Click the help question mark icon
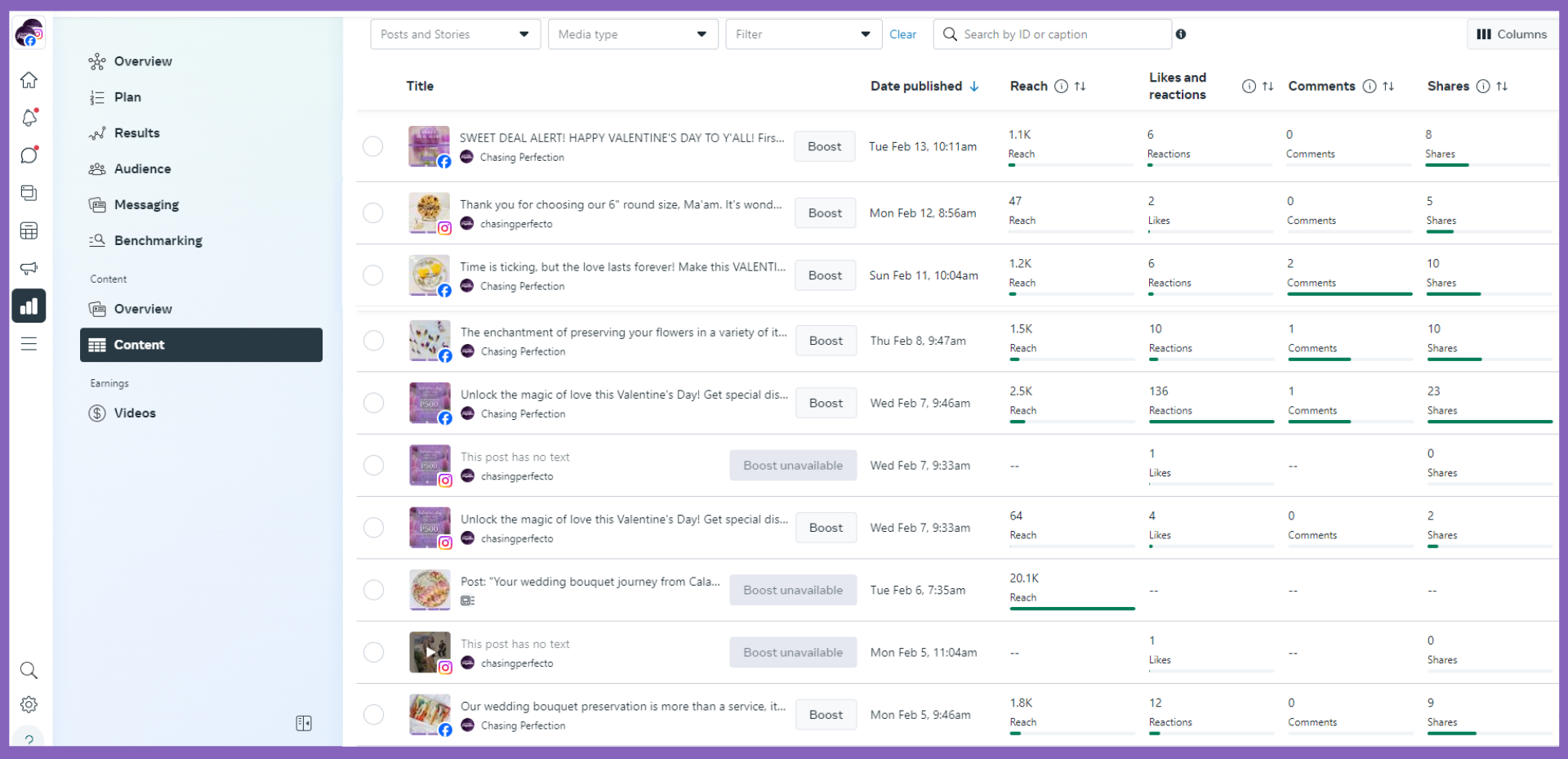 click(x=29, y=739)
